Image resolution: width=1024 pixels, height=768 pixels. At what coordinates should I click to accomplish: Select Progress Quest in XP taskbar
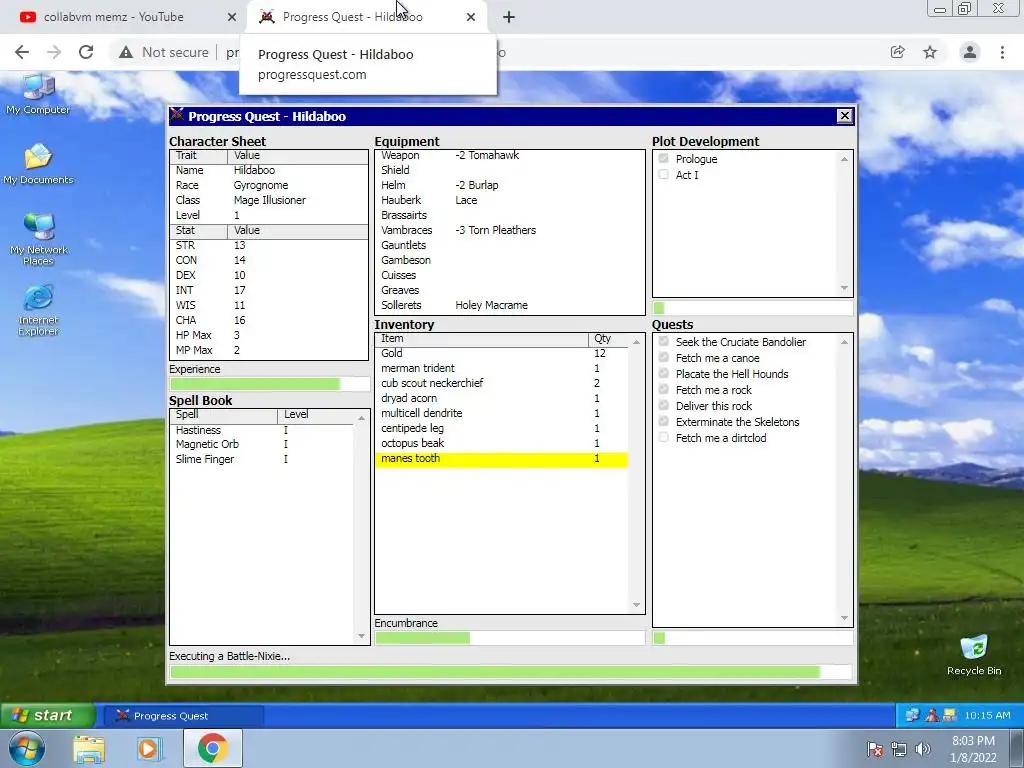click(x=184, y=716)
